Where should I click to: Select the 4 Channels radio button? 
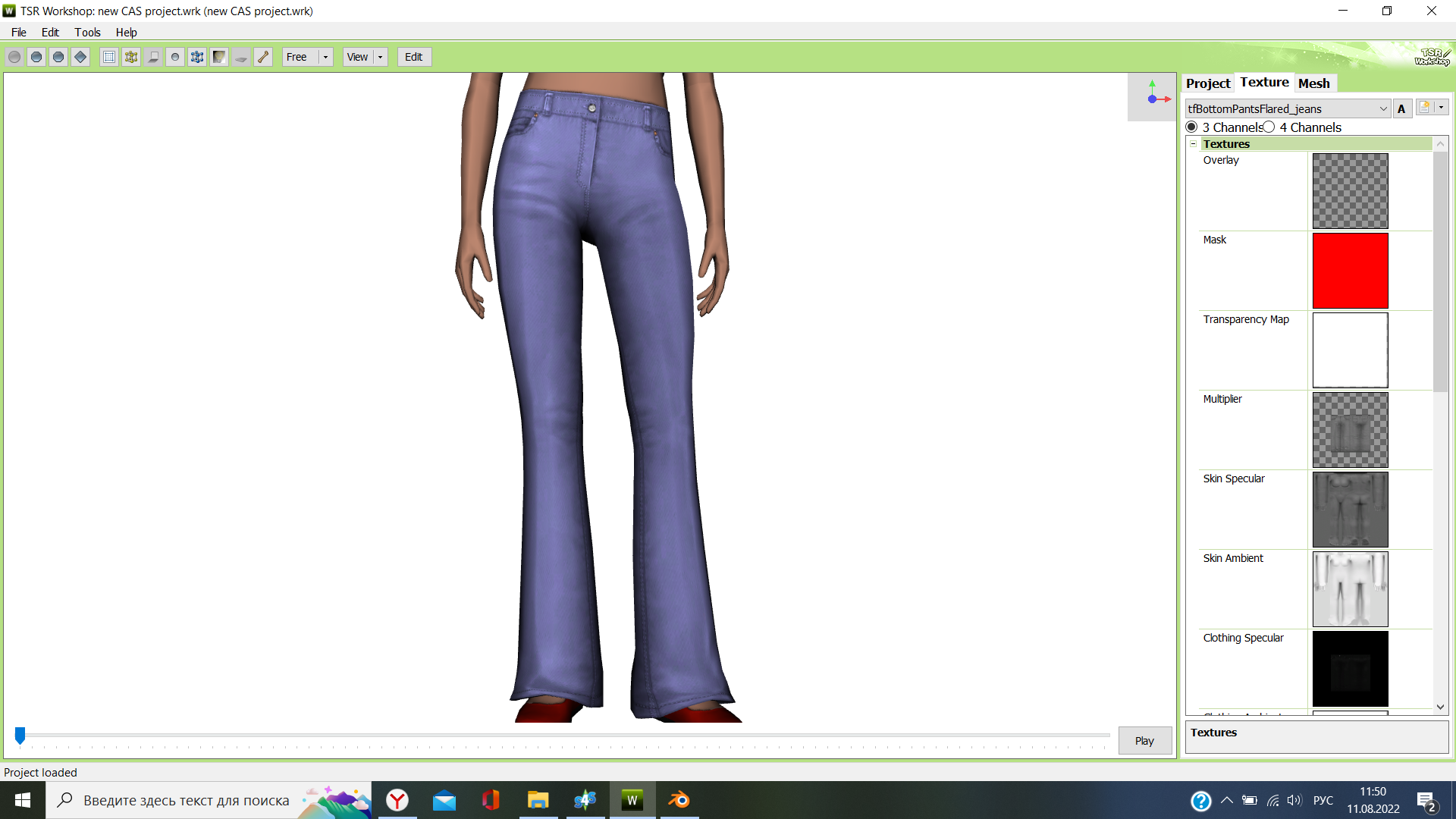pos(1269,127)
